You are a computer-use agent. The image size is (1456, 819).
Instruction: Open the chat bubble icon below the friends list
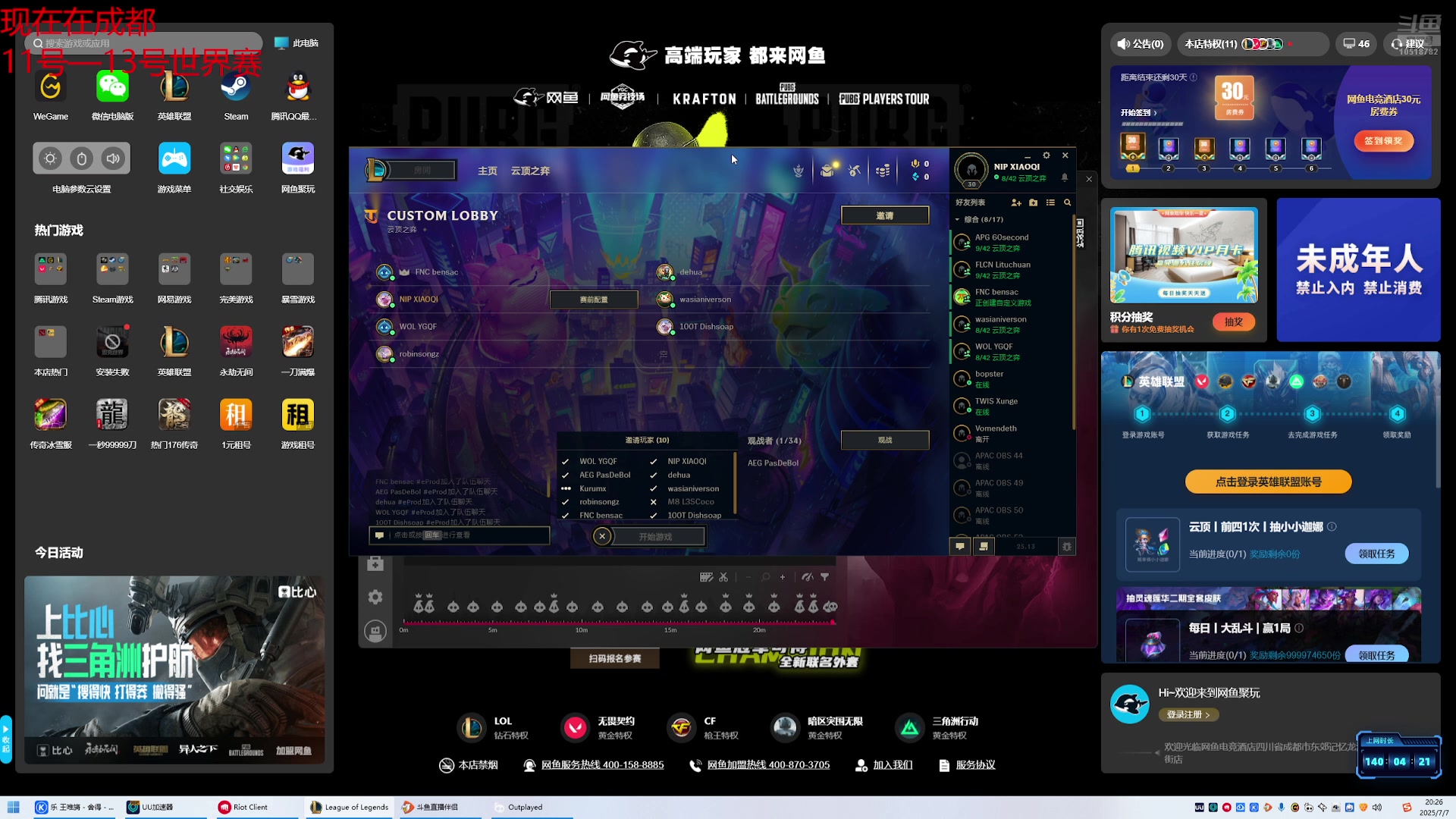click(960, 546)
